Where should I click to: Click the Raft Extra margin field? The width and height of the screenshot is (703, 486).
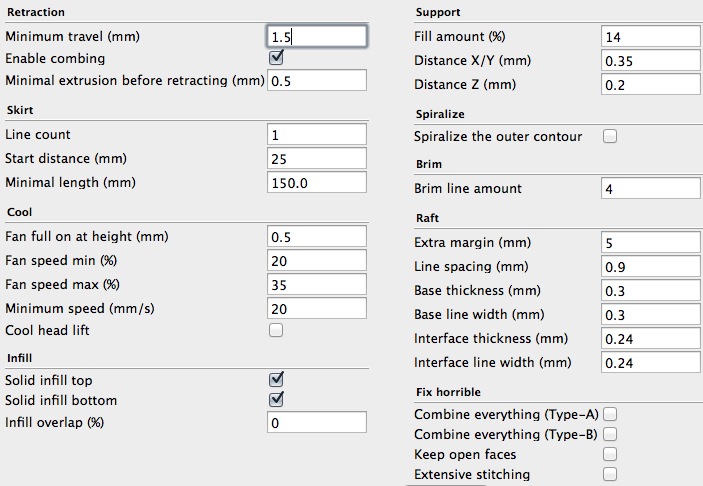(650, 243)
